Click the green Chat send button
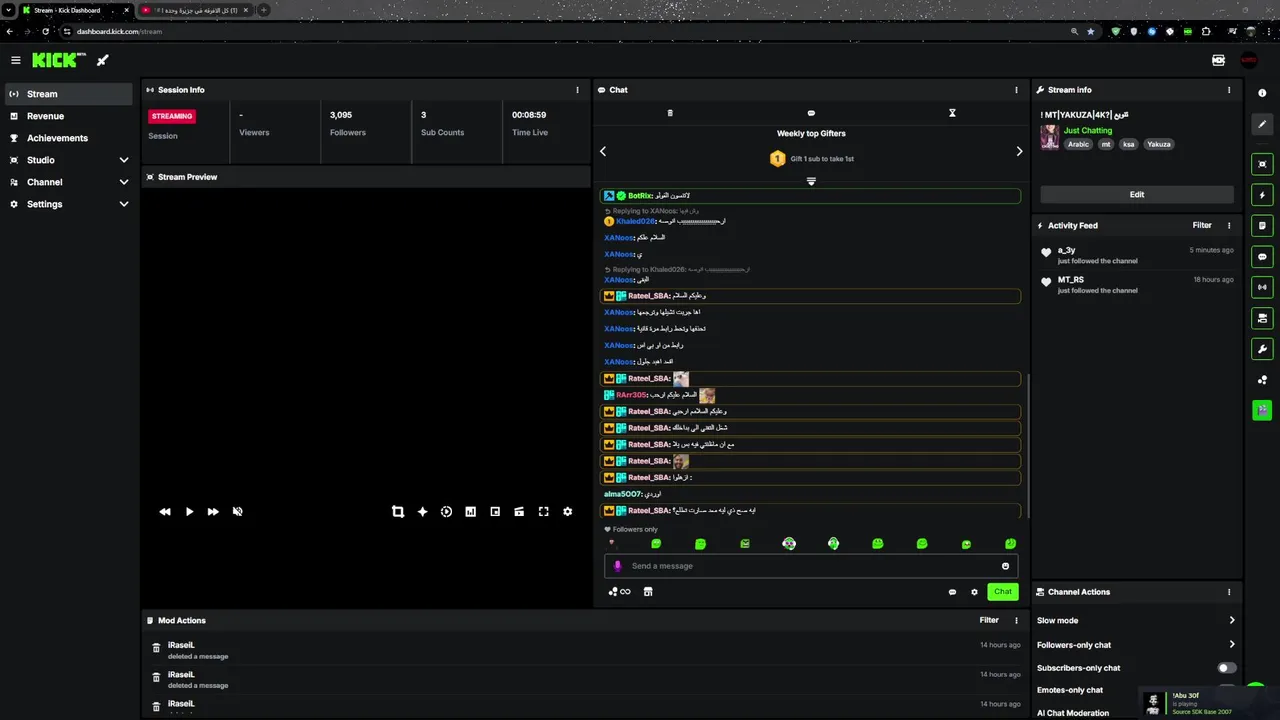 pyautogui.click(x=1003, y=592)
